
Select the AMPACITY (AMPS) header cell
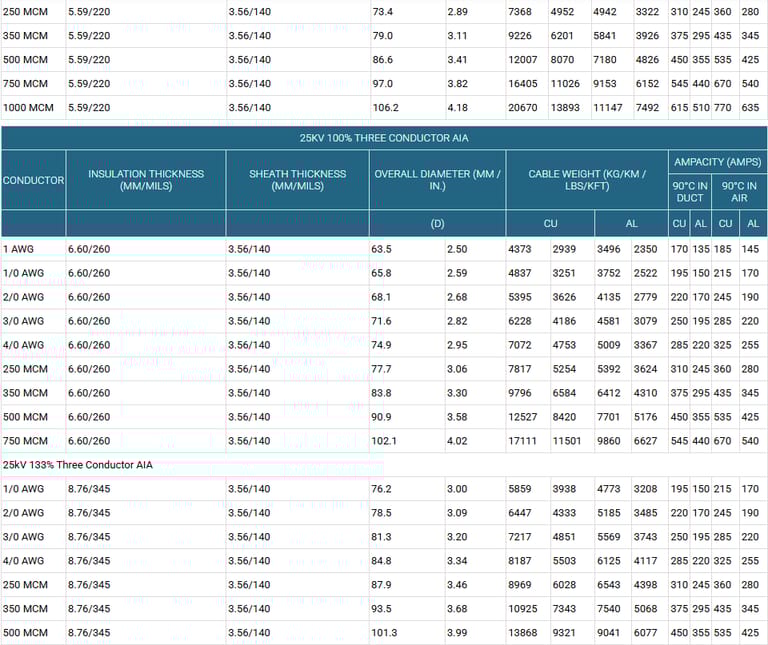716,162
